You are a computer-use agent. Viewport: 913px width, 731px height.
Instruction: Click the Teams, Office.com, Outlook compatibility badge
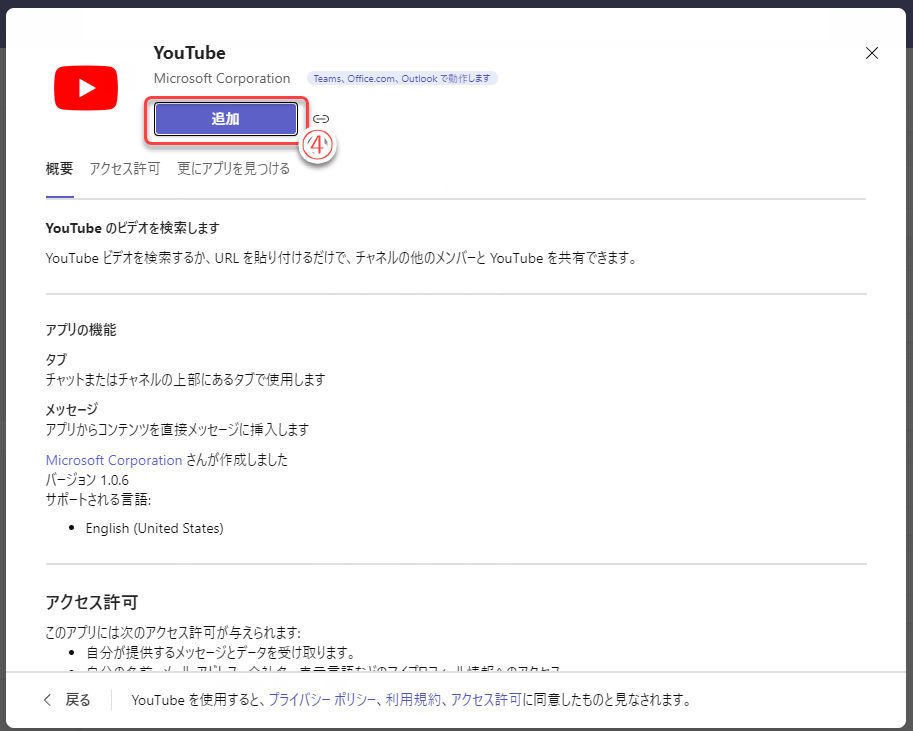(x=402, y=79)
